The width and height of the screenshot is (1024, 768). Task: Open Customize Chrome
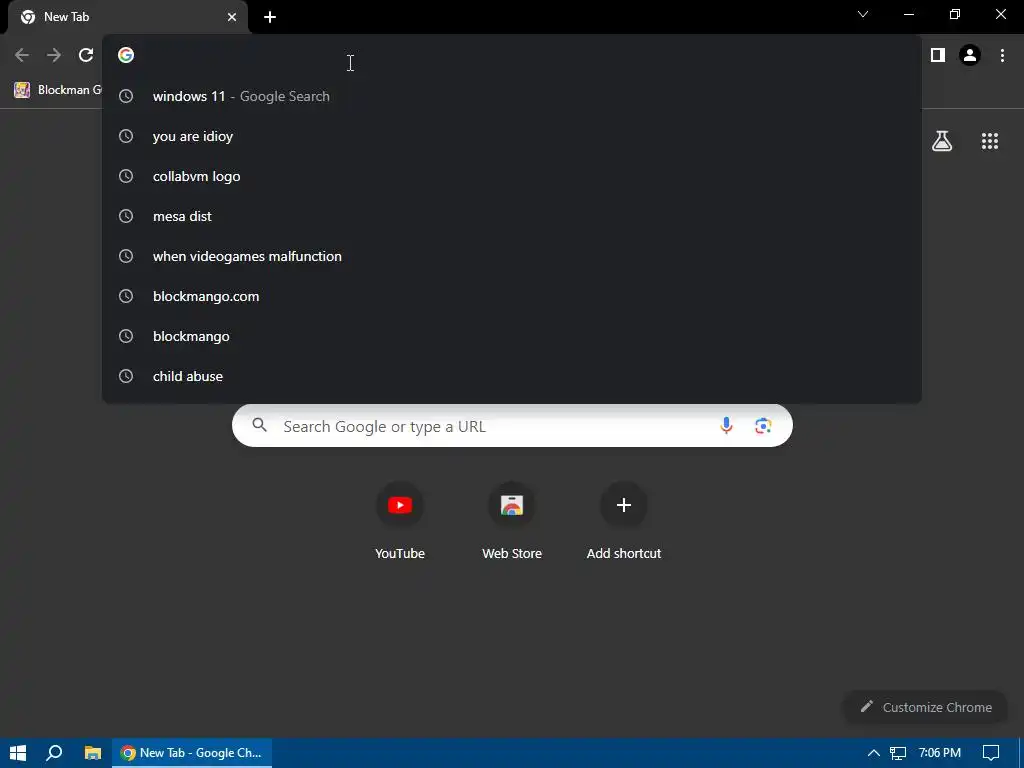click(926, 707)
